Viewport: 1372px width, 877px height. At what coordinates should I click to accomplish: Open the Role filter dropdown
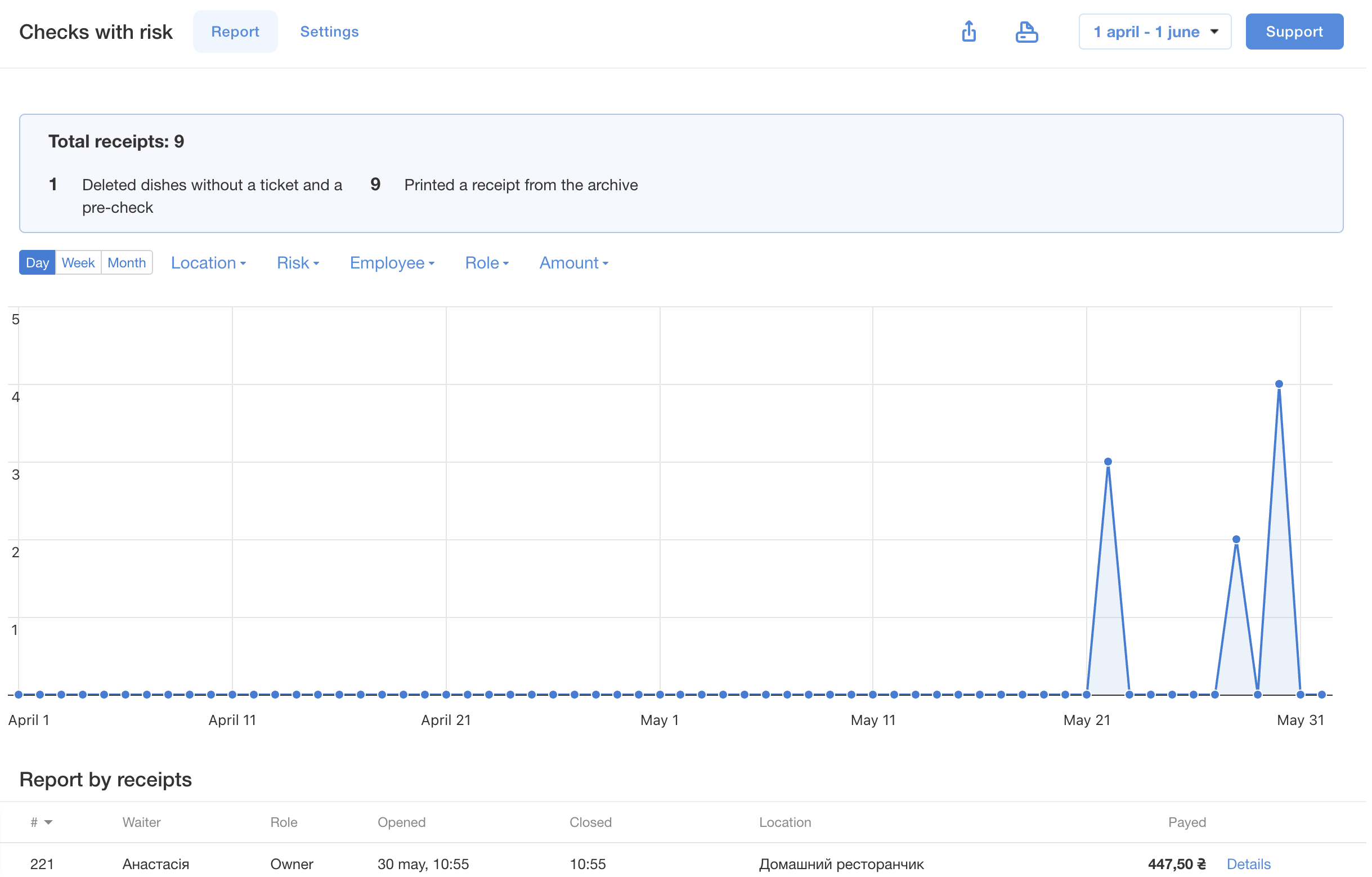tap(486, 263)
